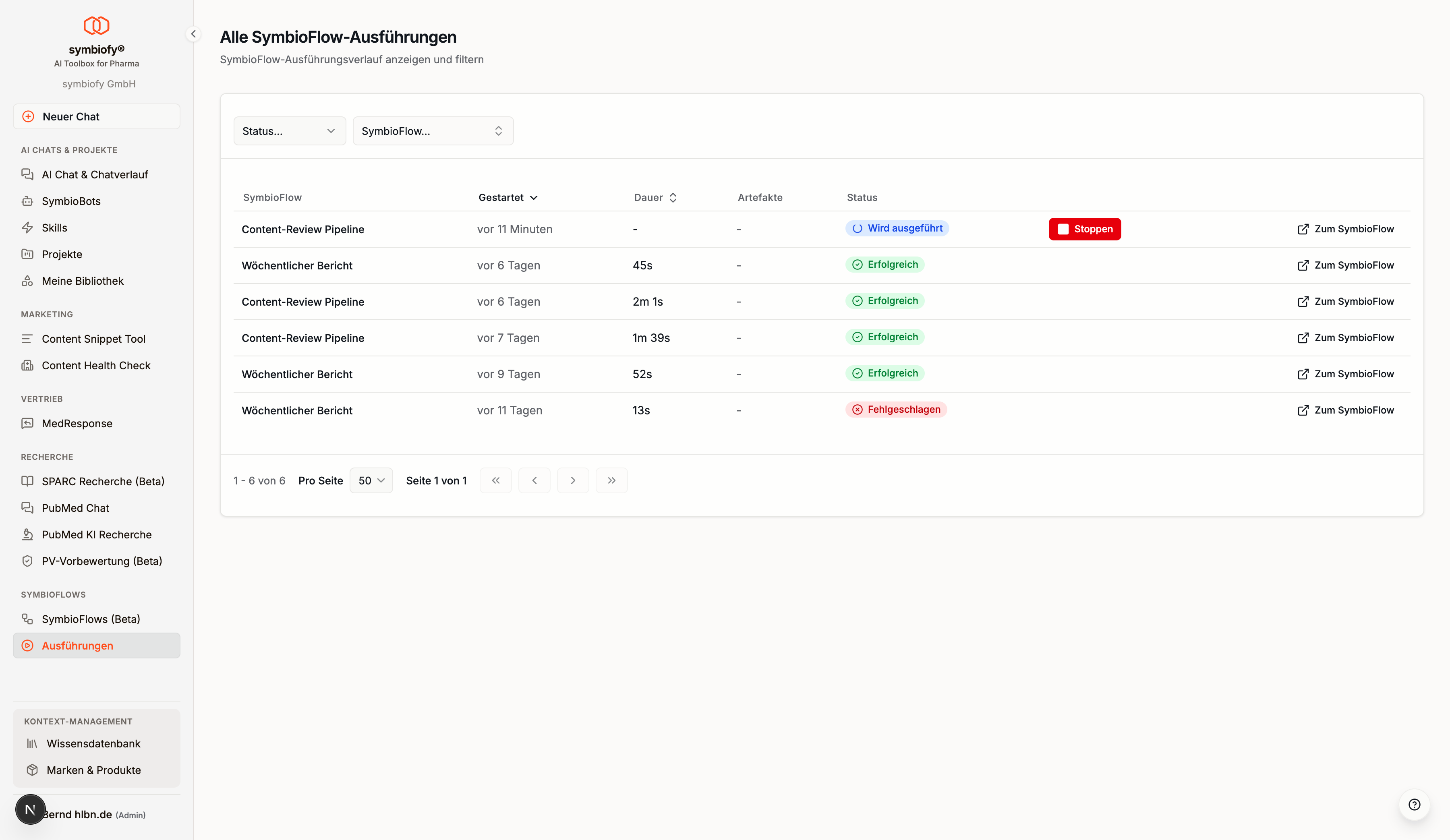Open Content Health Check in sidebar
Image resolution: width=1450 pixels, height=840 pixels.
point(97,365)
